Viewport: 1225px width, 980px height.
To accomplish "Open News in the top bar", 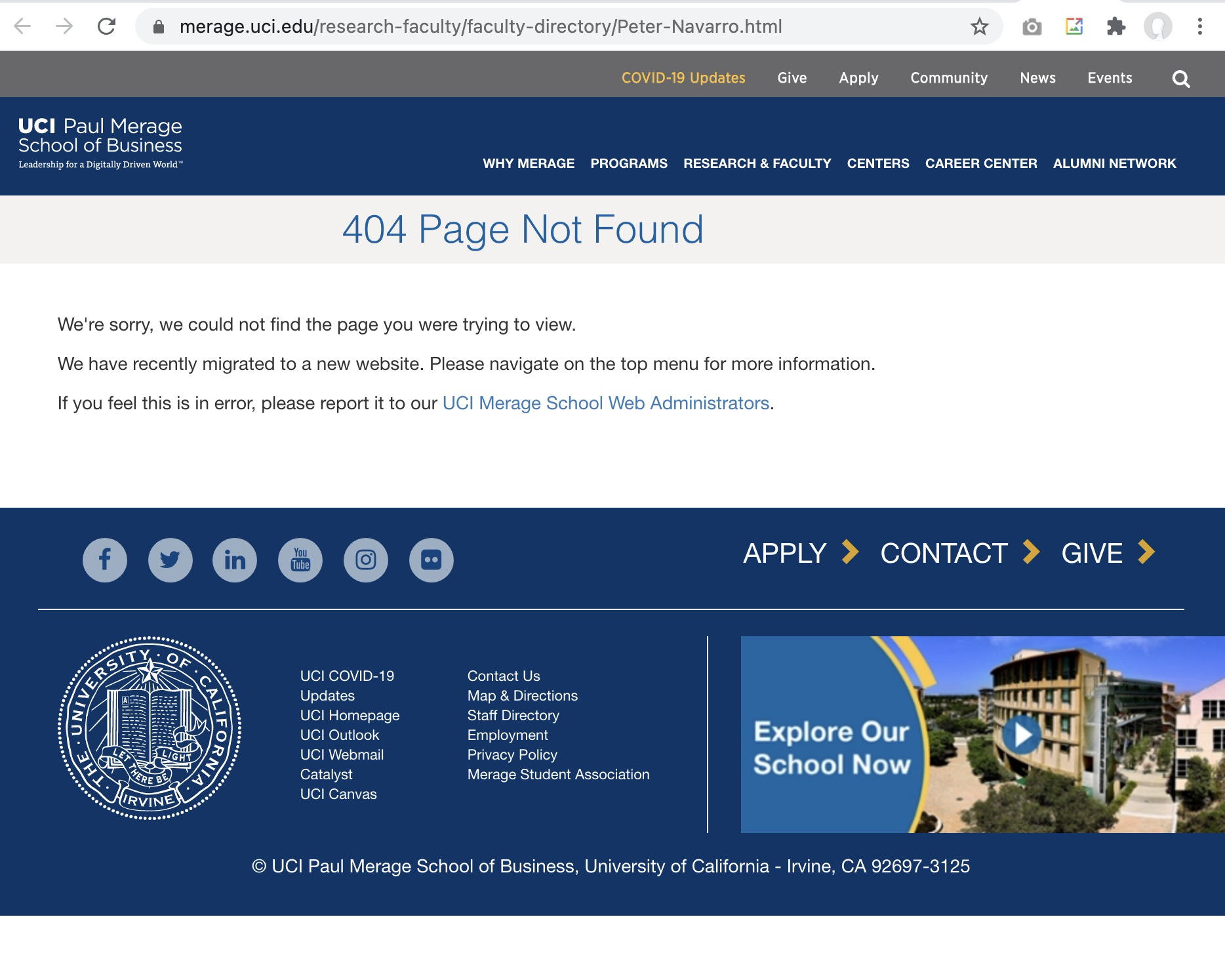I will (1037, 78).
